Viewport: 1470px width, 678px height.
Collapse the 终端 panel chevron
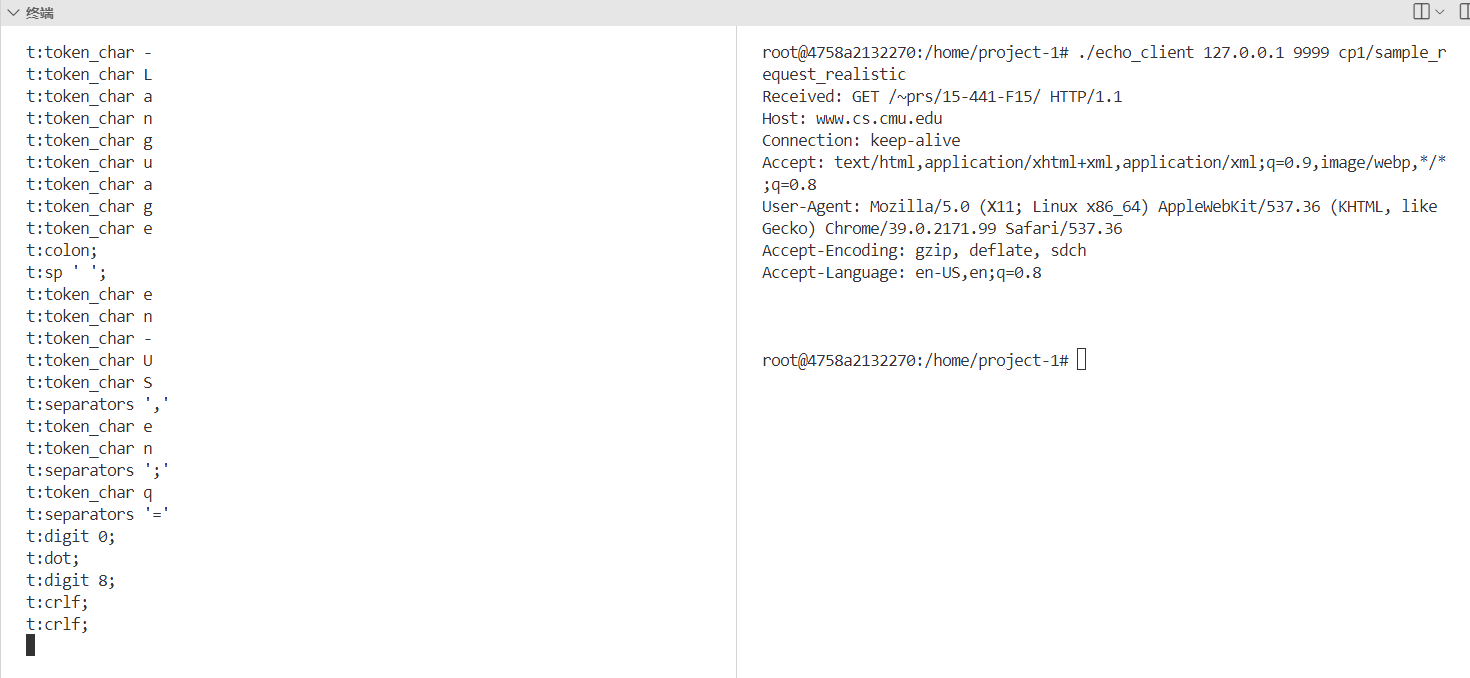[x=13, y=13]
